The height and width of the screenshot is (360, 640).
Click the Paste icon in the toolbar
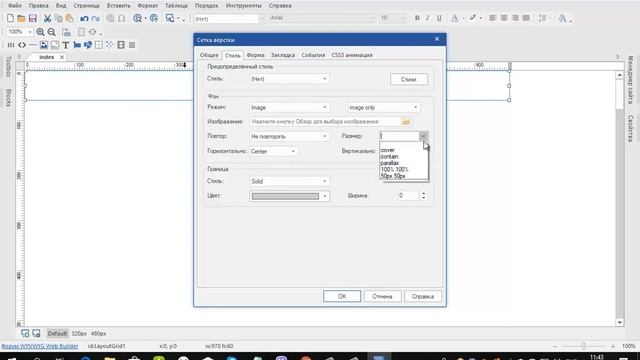coord(70,18)
